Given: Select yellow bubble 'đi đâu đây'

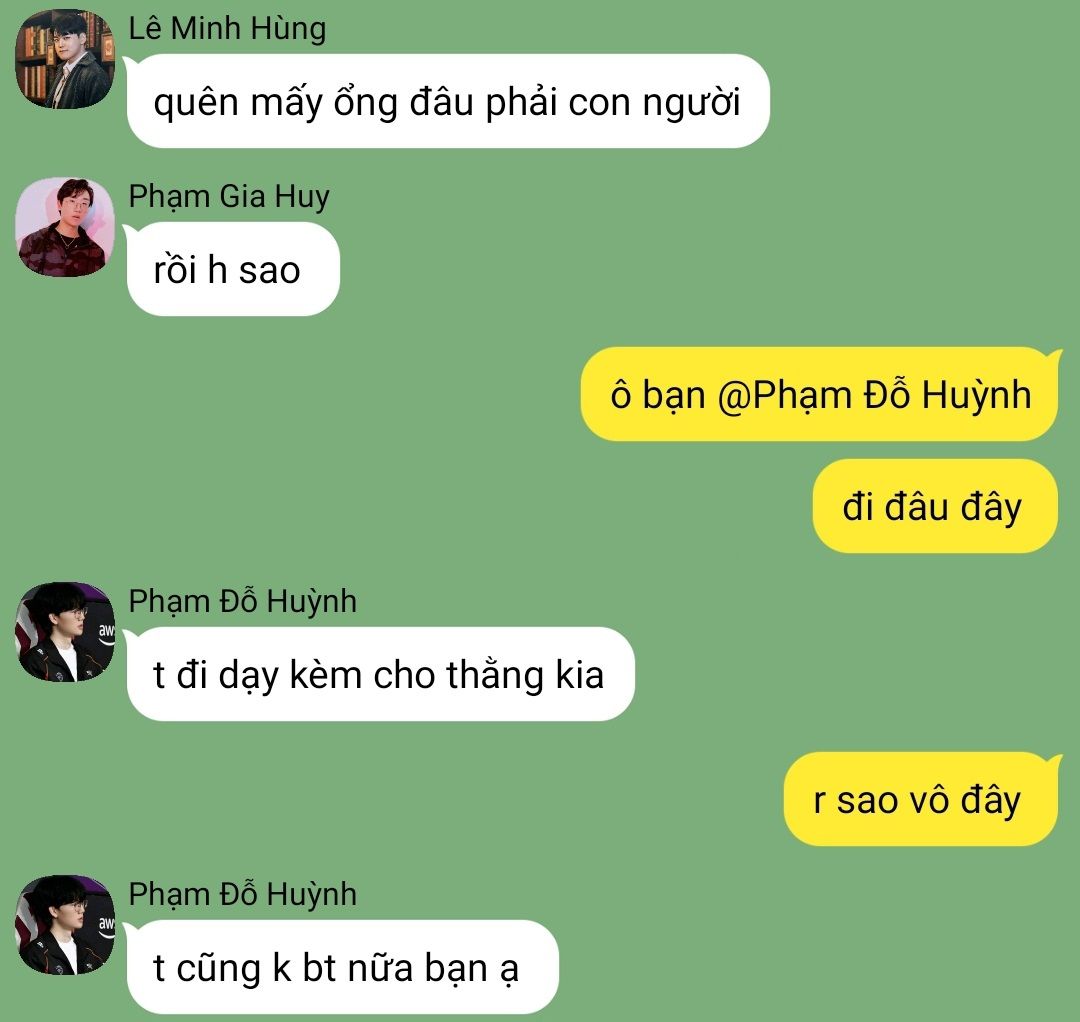Looking at the screenshot, I should pyautogui.click(x=935, y=506).
